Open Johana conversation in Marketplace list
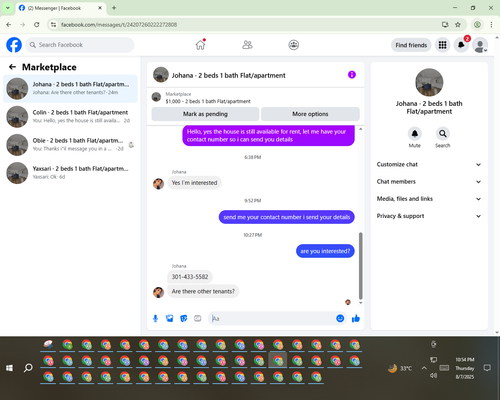 pyautogui.click(x=70, y=88)
